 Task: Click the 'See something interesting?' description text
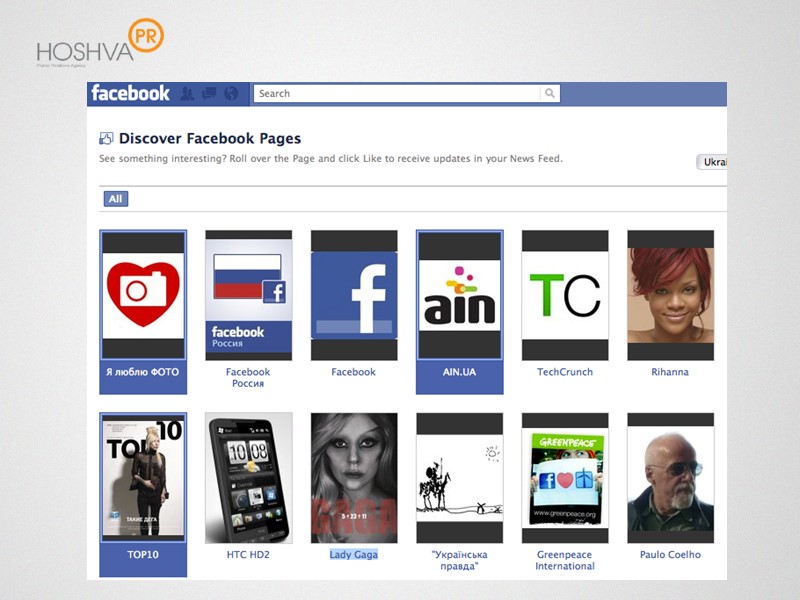coord(331,159)
